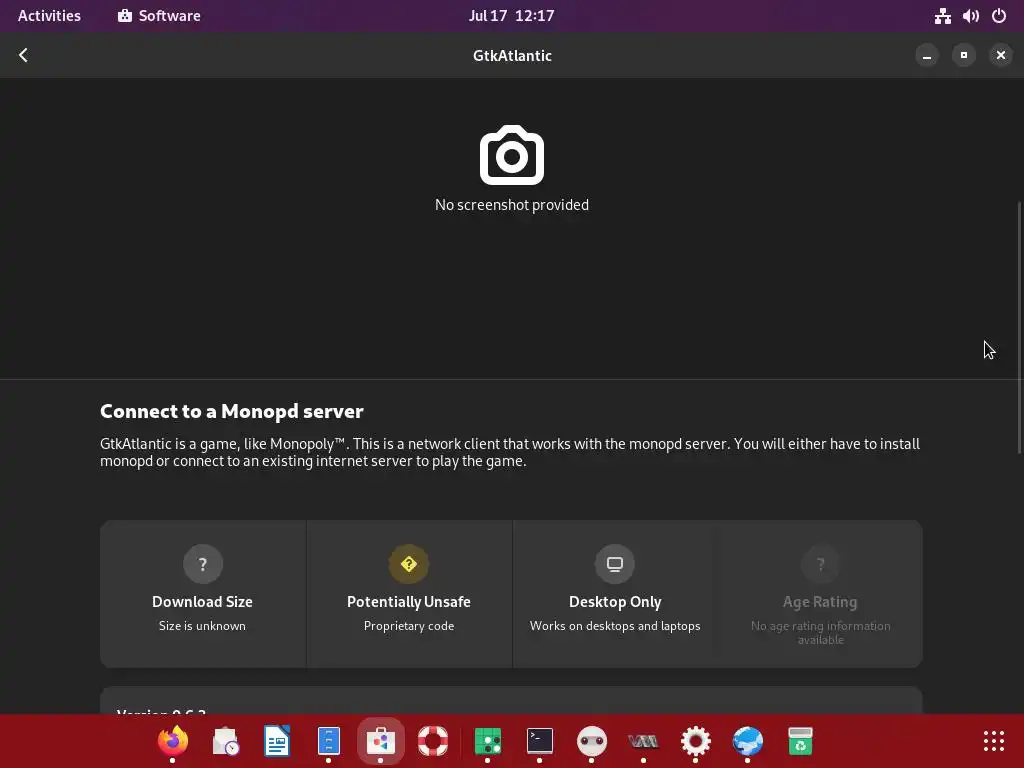
Task: Minimize the Software window
Action: (x=926, y=55)
